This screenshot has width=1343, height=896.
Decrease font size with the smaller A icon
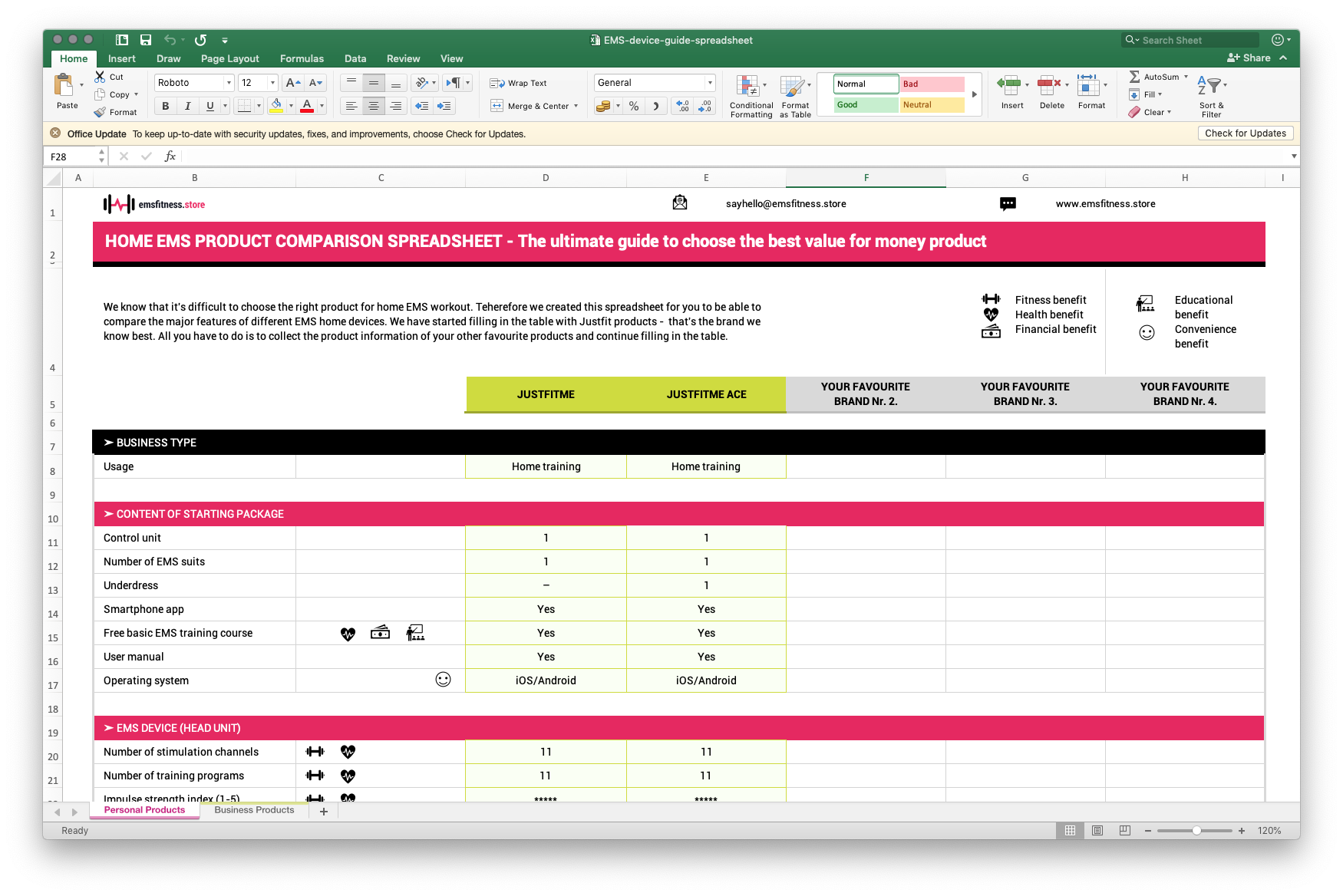[315, 83]
